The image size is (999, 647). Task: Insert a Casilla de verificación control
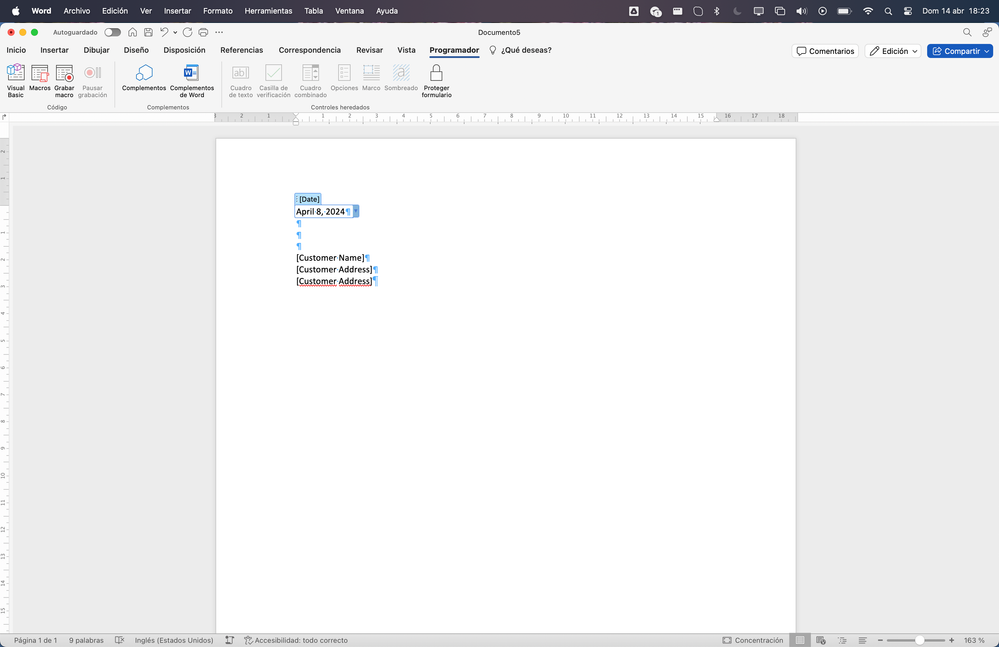[x=273, y=80]
